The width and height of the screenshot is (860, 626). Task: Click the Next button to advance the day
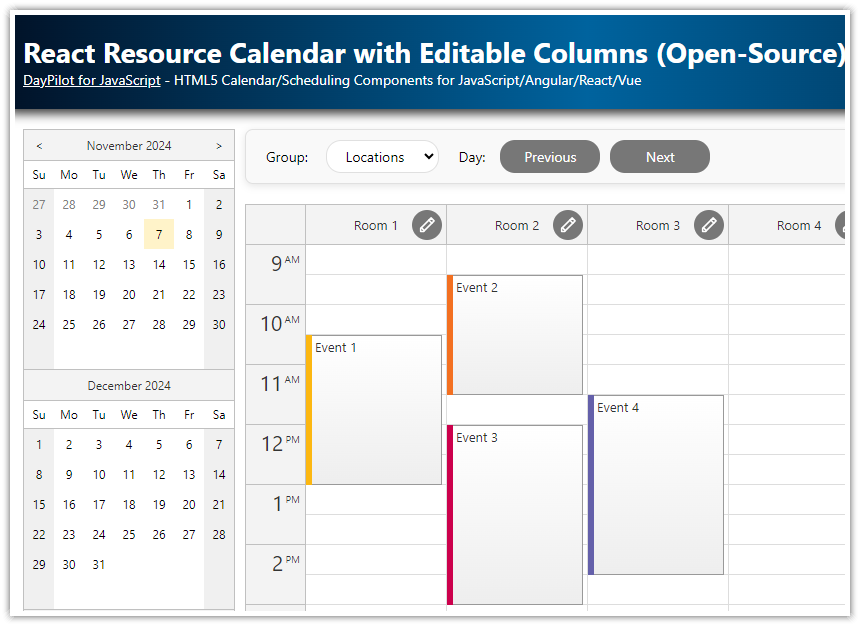[x=659, y=156]
